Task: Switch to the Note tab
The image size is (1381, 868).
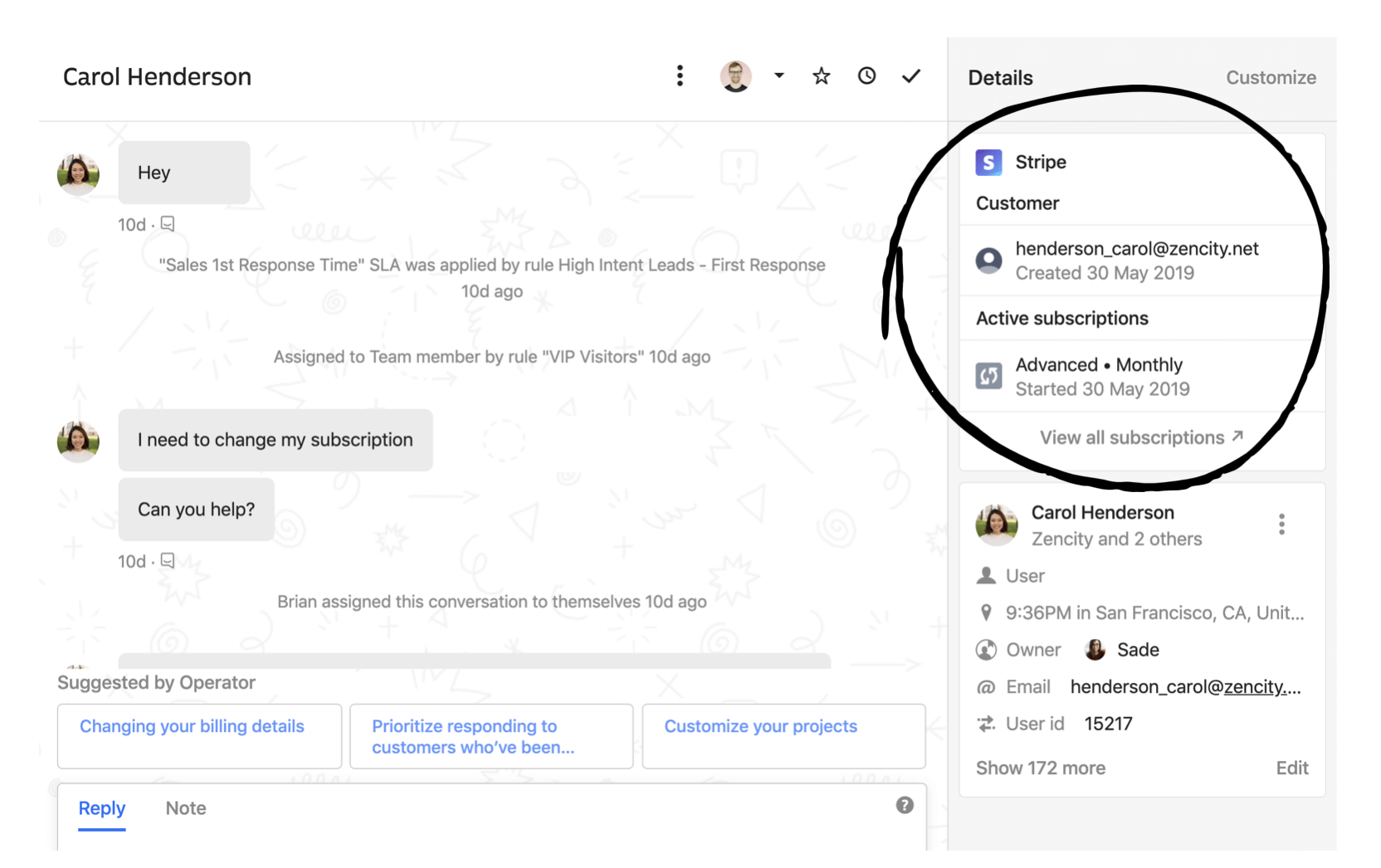Action: pyautogui.click(x=186, y=808)
